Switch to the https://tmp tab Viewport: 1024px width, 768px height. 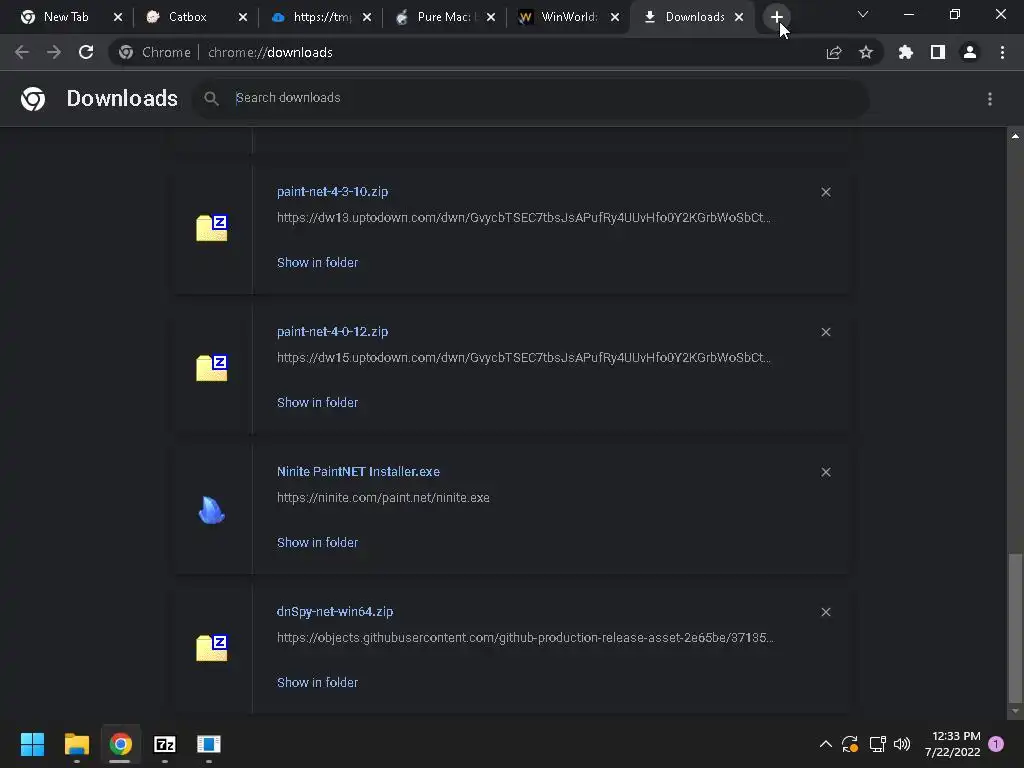[x=322, y=17]
